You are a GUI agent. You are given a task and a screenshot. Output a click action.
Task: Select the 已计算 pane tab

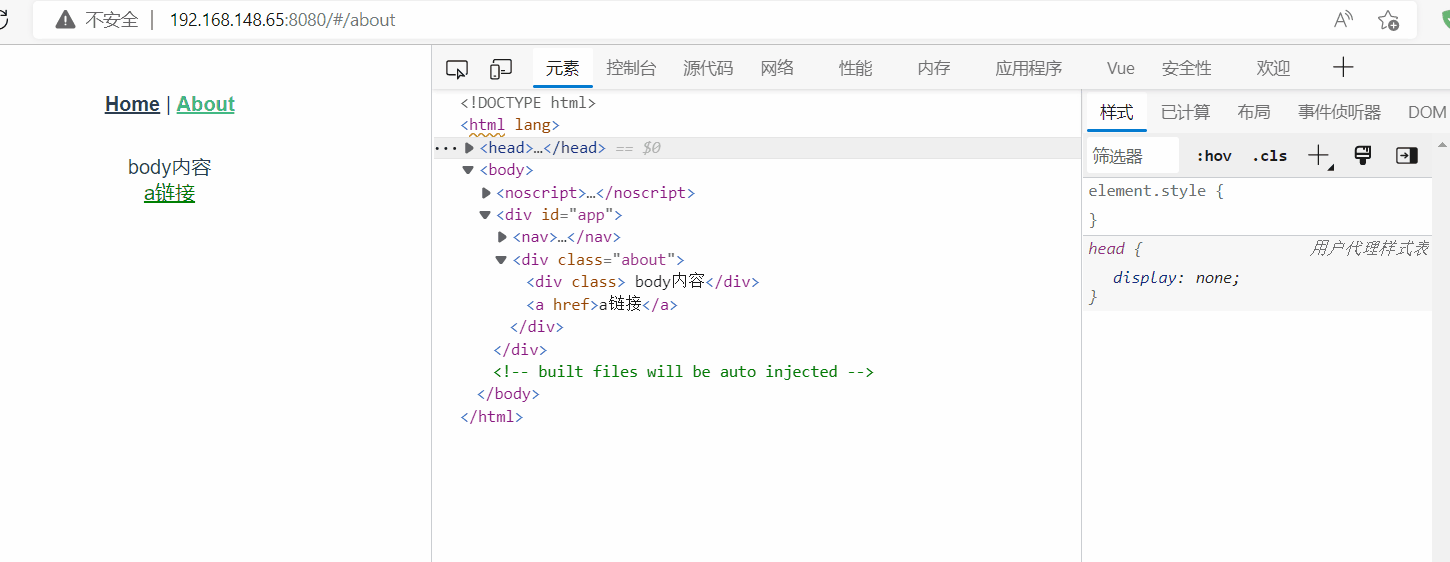1186,112
